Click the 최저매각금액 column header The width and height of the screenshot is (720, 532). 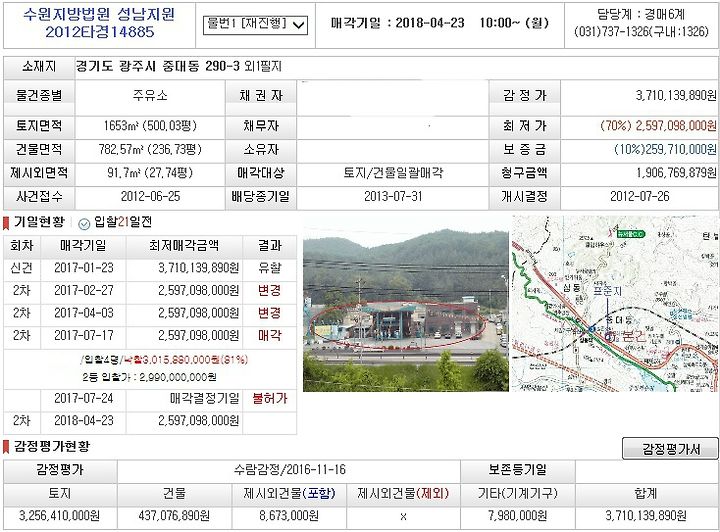pos(184,246)
